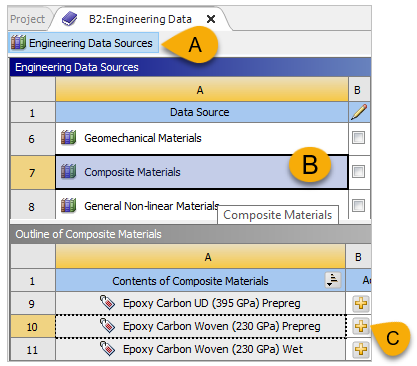This screenshot has width=417, height=366.
Task: Check the edit box for Composite Materials
Action: 358,171
